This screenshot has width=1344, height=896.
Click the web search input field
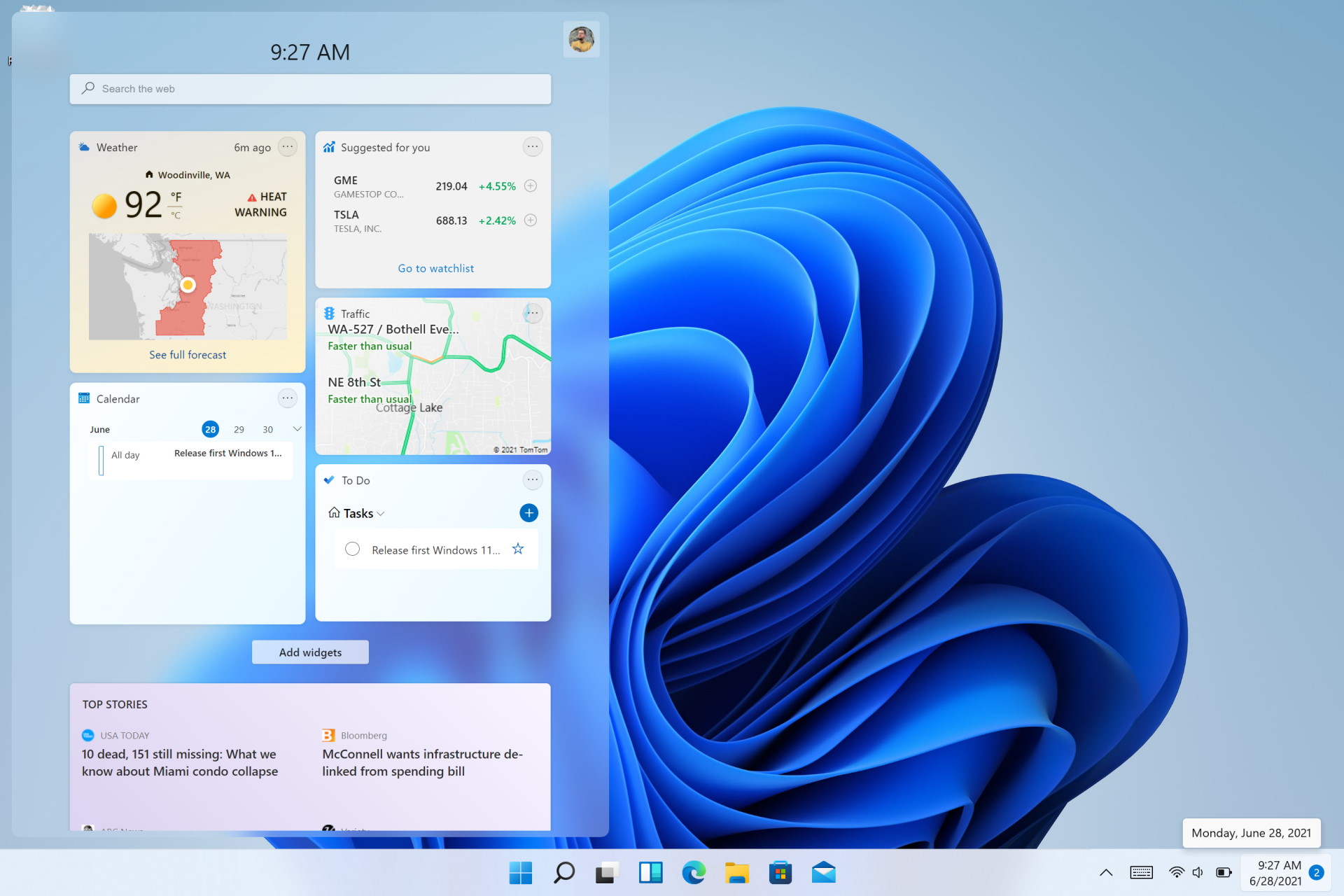310,88
